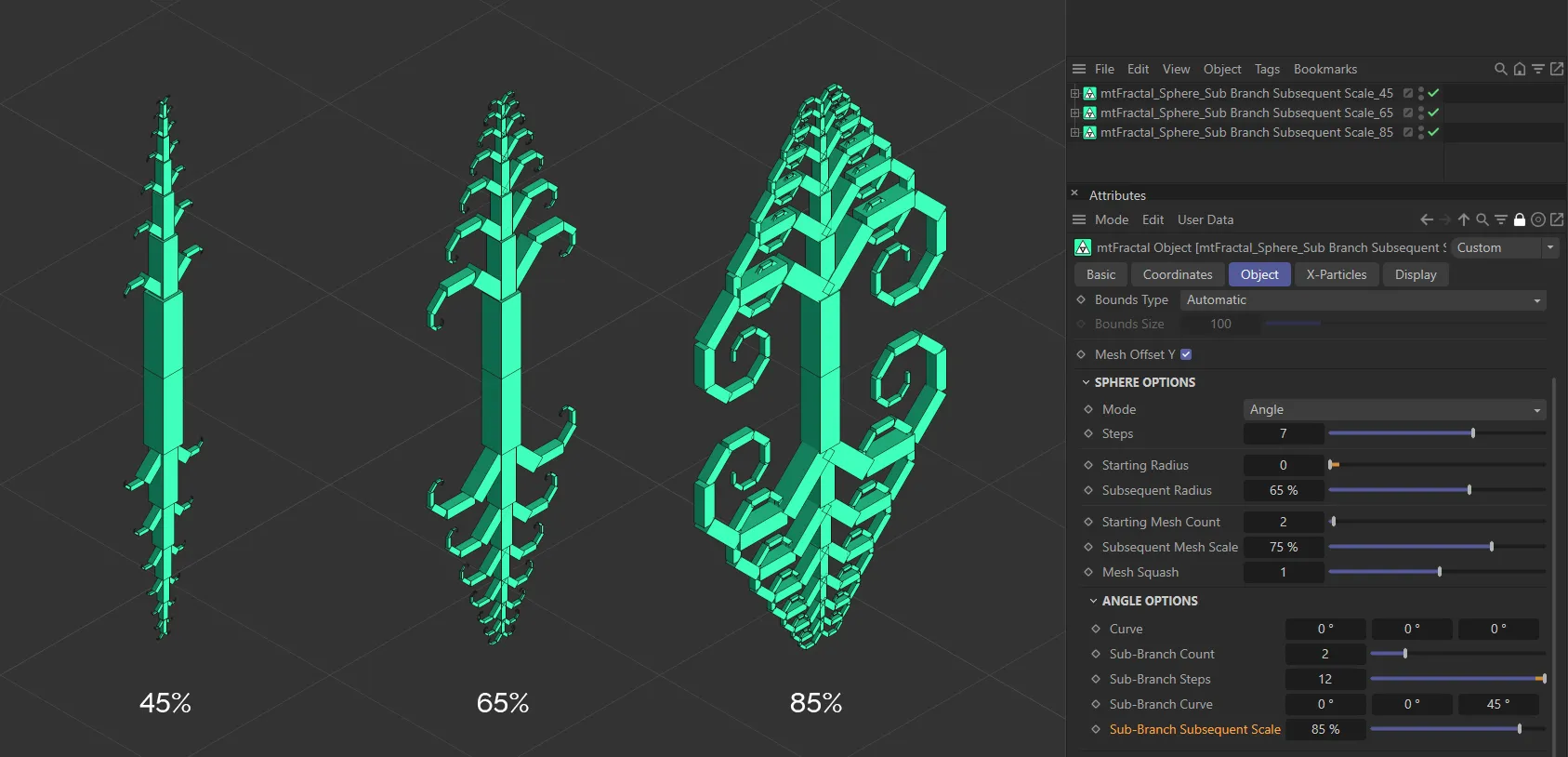The width and height of the screenshot is (1568, 757).
Task: Click Object Manager search magnifier icon
Action: click(1500, 69)
